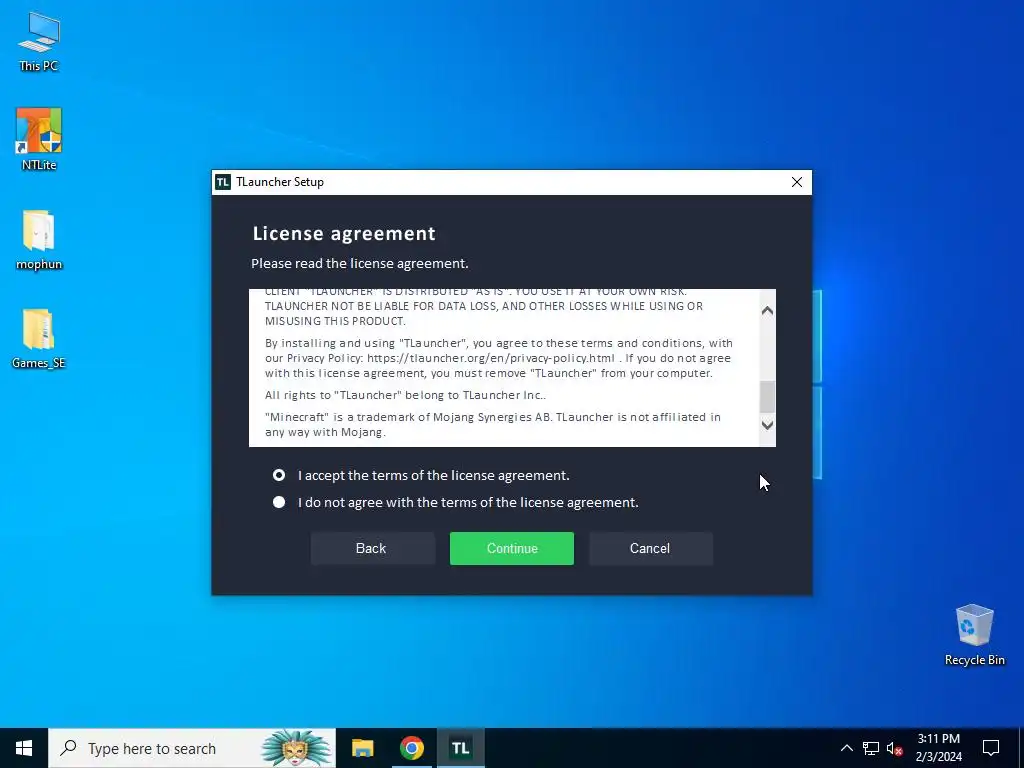The height and width of the screenshot is (768, 1024).
Task: Click the carnival mask search highlight icon
Action: pyautogui.click(x=296, y=748)
